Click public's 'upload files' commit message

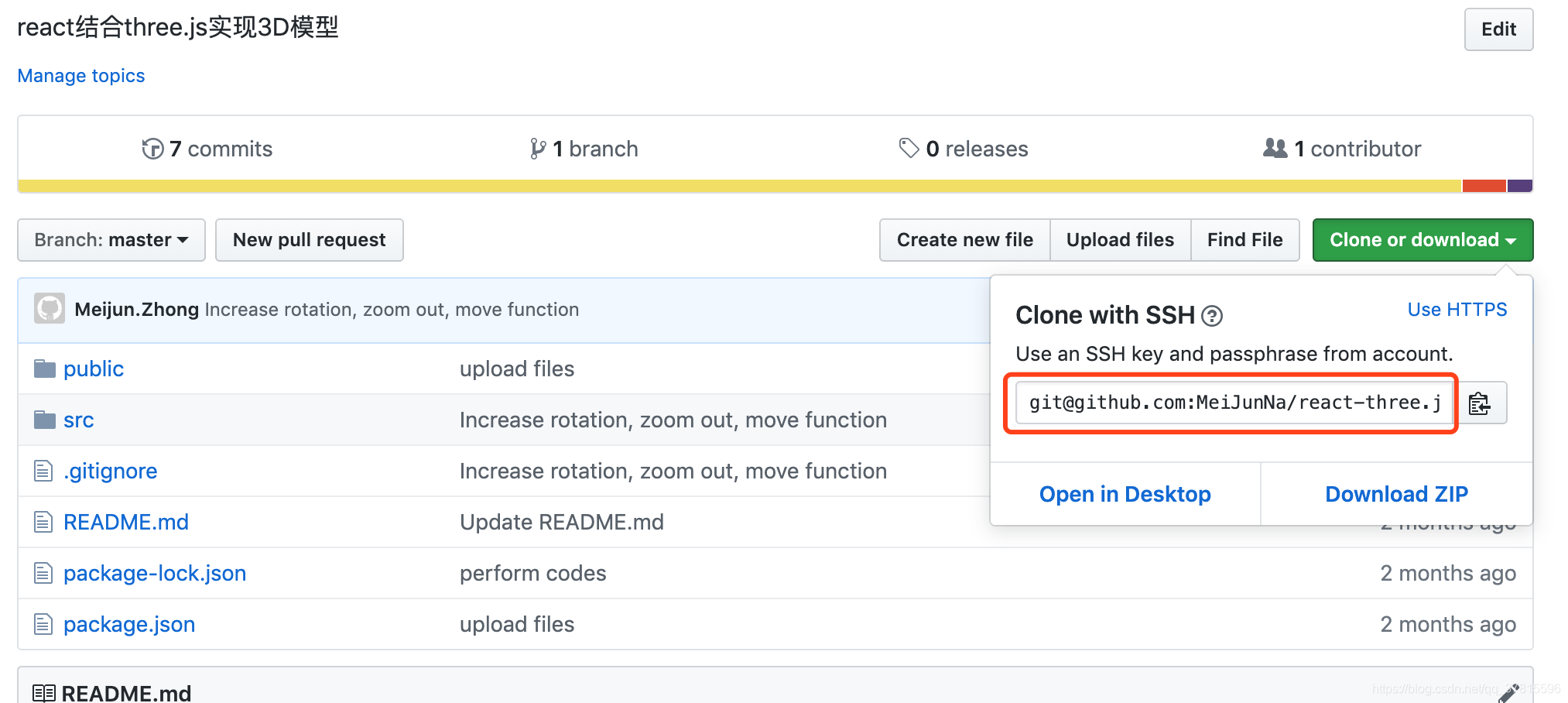(517, 369)
